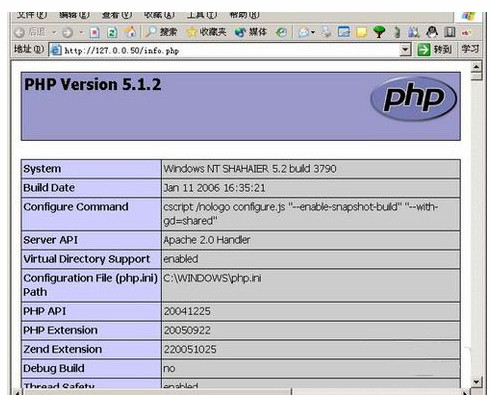490x395 pixels.
Task: Click the Stop page loading icon
Action: click(x=95, y=32)
